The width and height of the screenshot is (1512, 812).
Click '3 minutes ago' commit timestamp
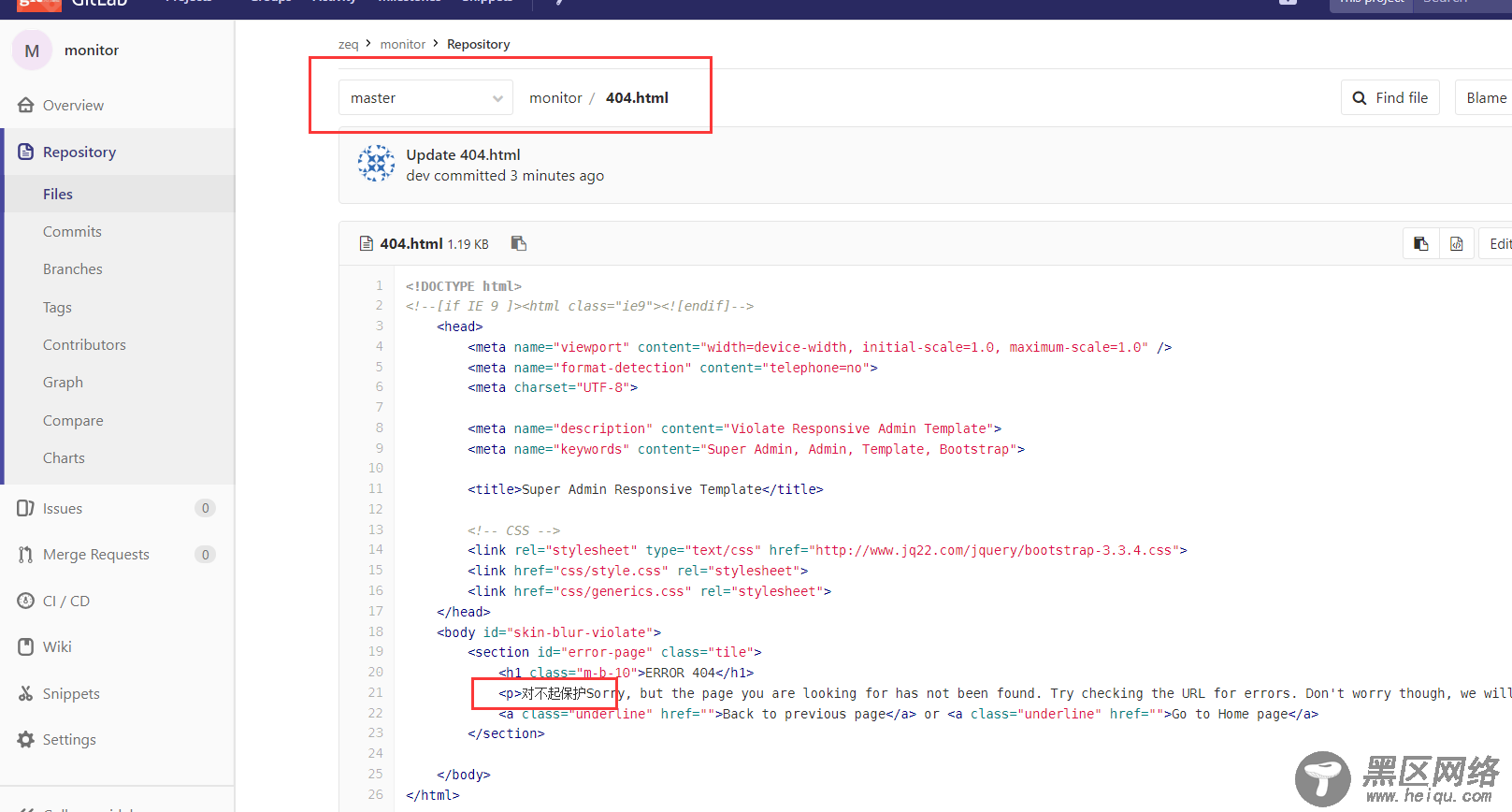click(556, 175)
